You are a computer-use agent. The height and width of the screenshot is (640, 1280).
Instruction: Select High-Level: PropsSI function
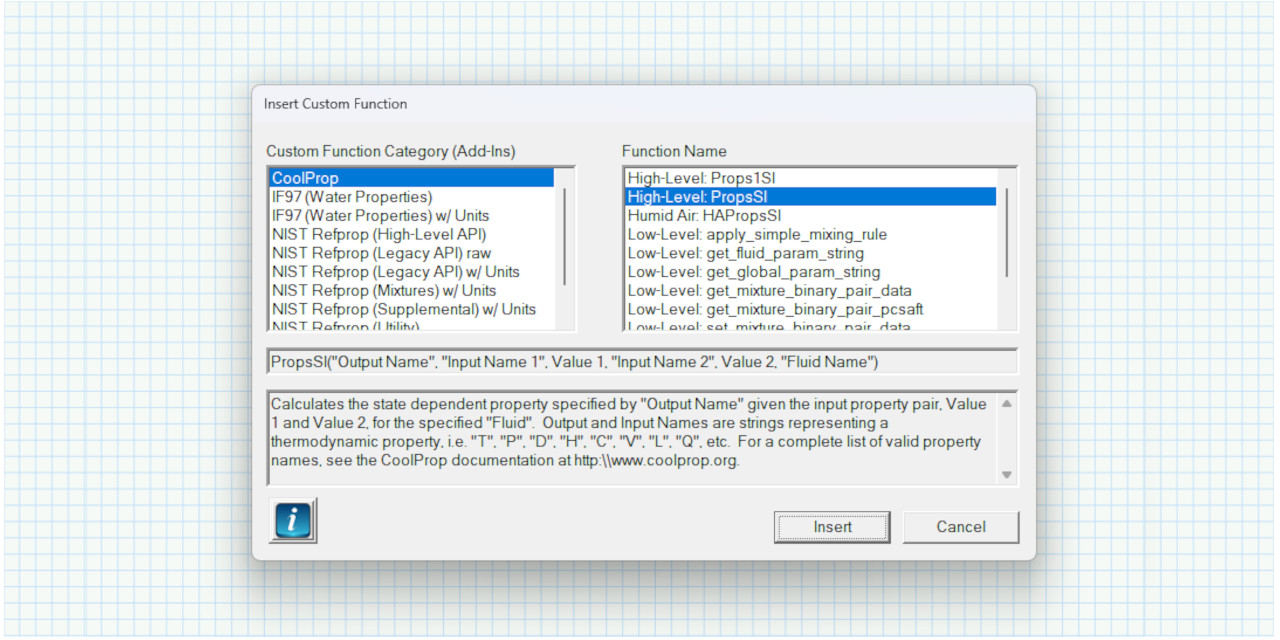pyautogui.click(x=811, y=197)
